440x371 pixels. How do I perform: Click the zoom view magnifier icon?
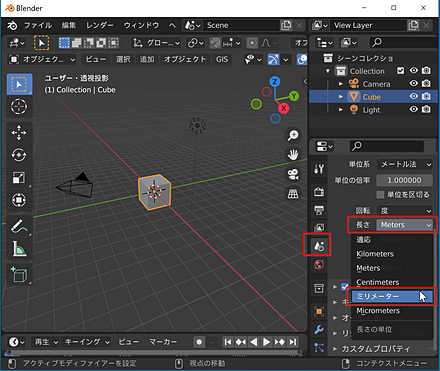pyautogui.click(x=293, y=135)
